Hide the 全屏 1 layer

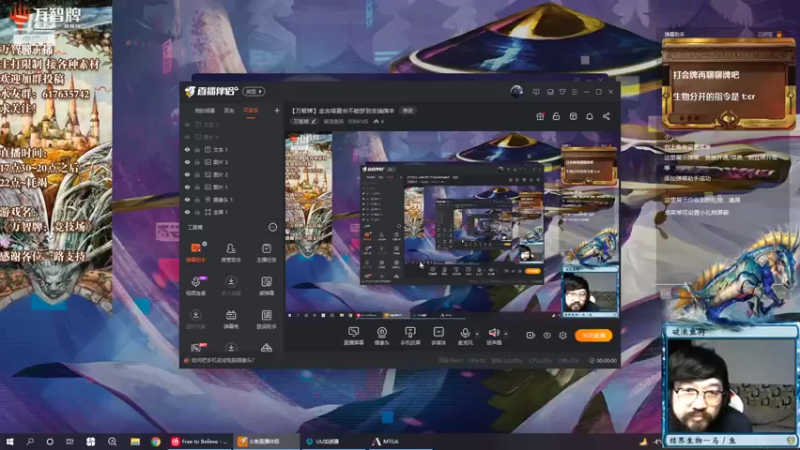pyautogui.click(x=187, y=212)
